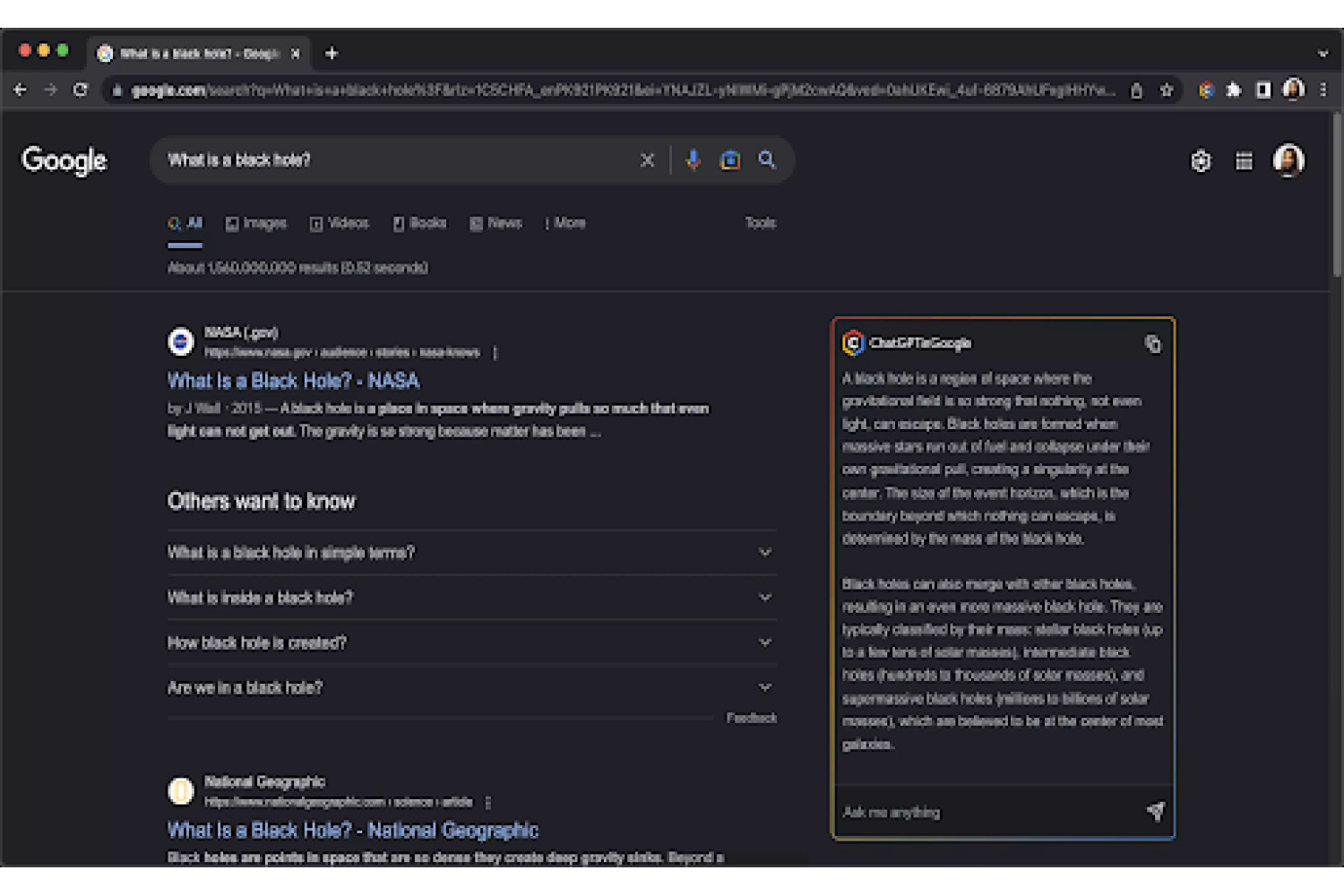
Task: Switch to News results tab
Action: point(495,223)
